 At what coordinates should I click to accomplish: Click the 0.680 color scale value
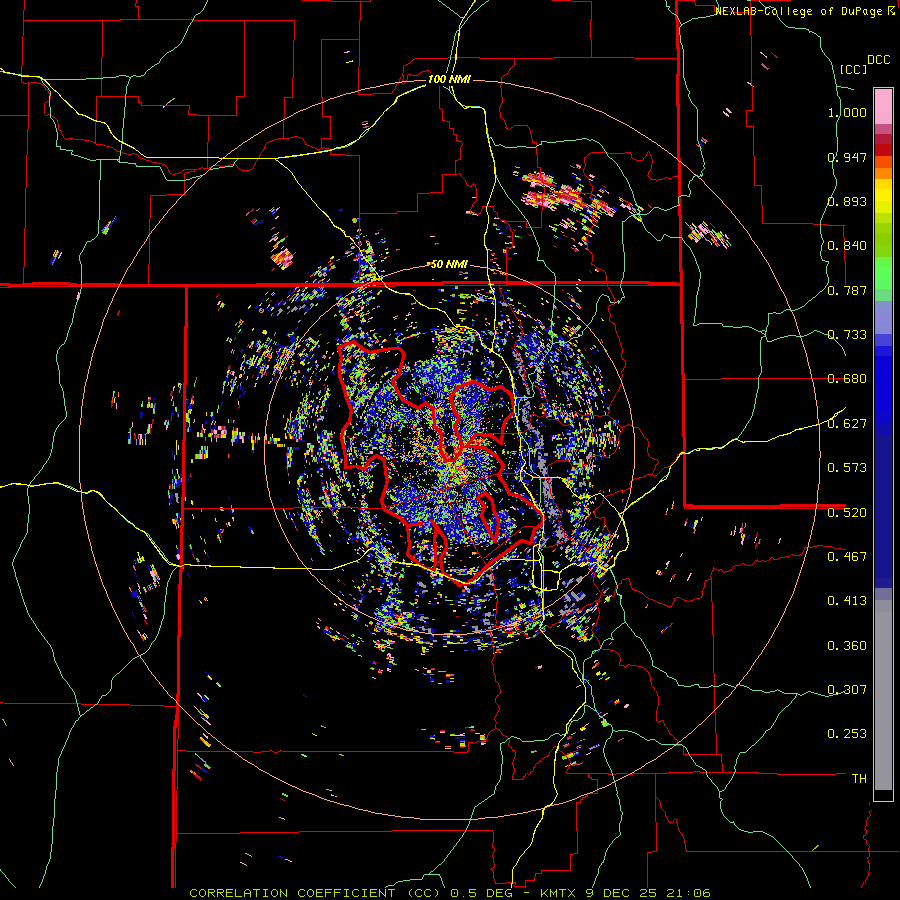pos(847,379)
